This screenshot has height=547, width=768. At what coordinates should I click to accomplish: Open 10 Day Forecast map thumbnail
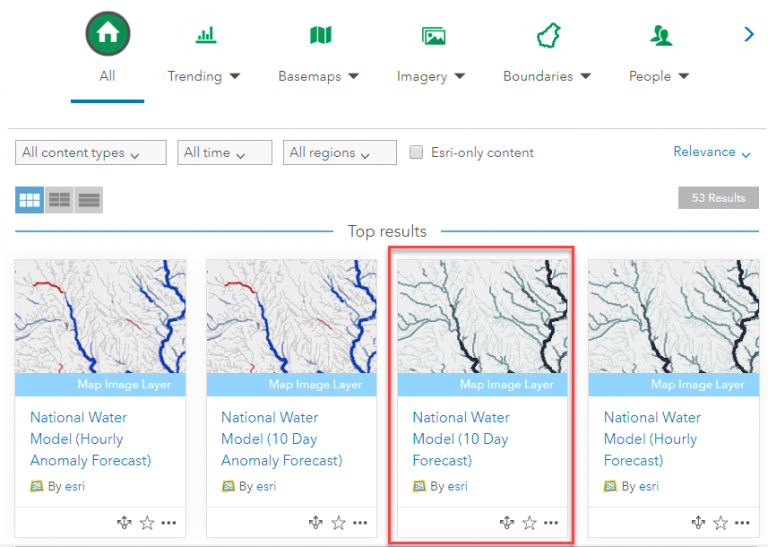[482, 316]
